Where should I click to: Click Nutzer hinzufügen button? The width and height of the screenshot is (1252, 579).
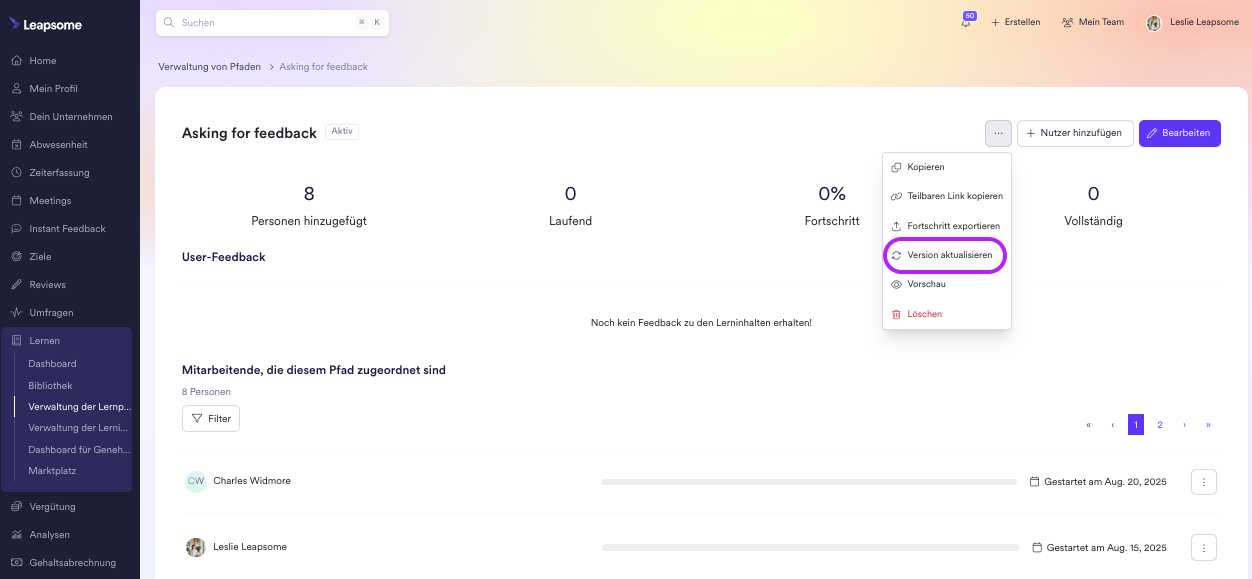tap(1075, 133)
